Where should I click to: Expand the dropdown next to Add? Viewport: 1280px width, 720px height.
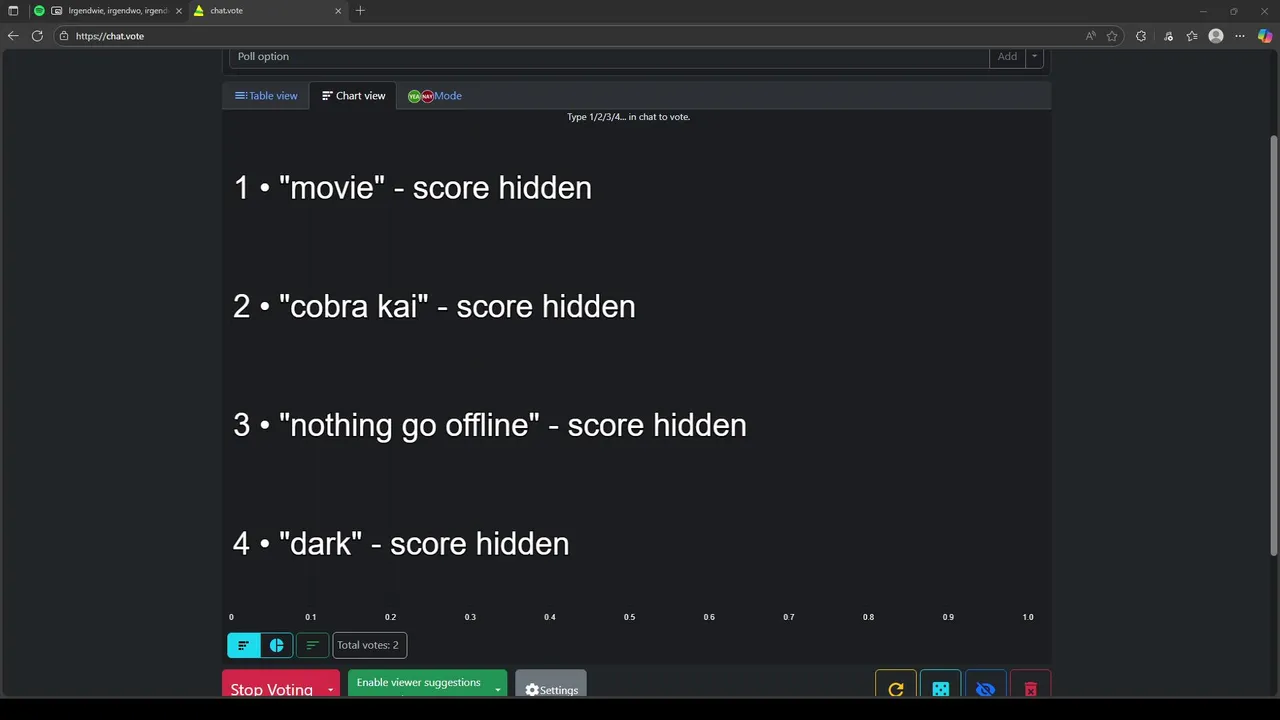point(1034,57)
